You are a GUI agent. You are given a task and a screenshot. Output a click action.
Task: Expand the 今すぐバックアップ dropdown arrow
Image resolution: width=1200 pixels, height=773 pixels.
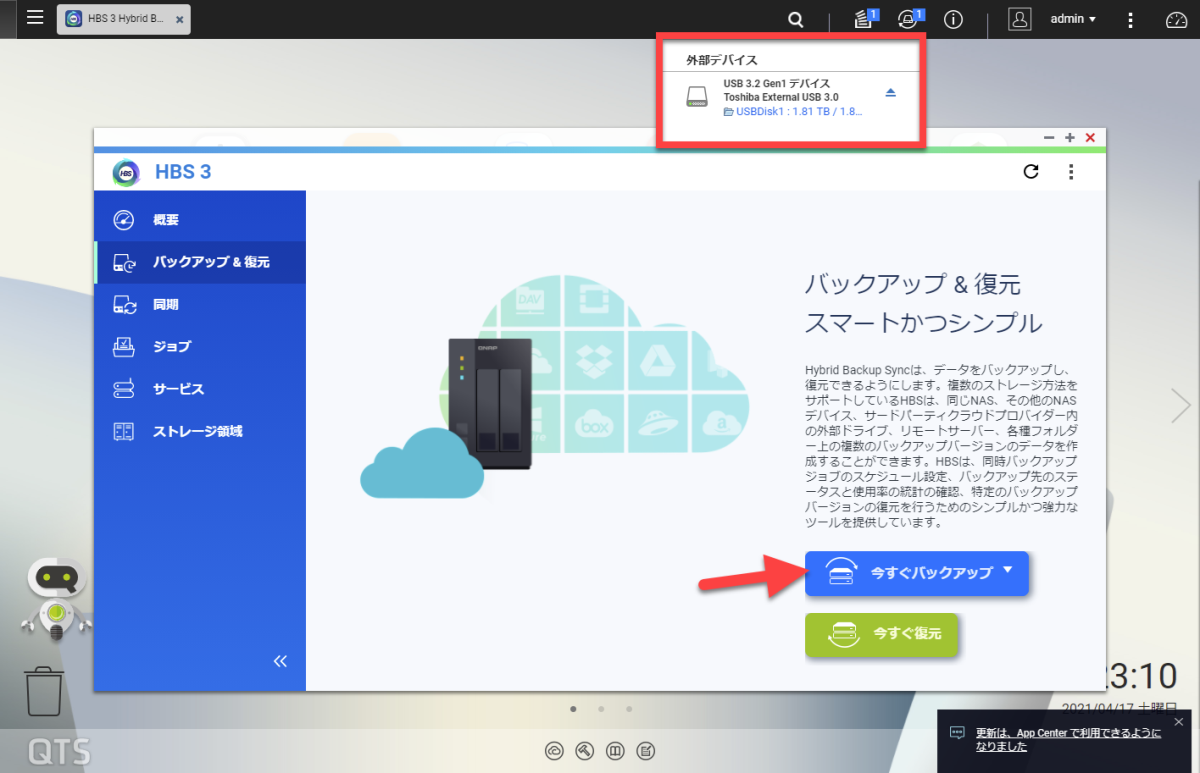[1008, 570]
